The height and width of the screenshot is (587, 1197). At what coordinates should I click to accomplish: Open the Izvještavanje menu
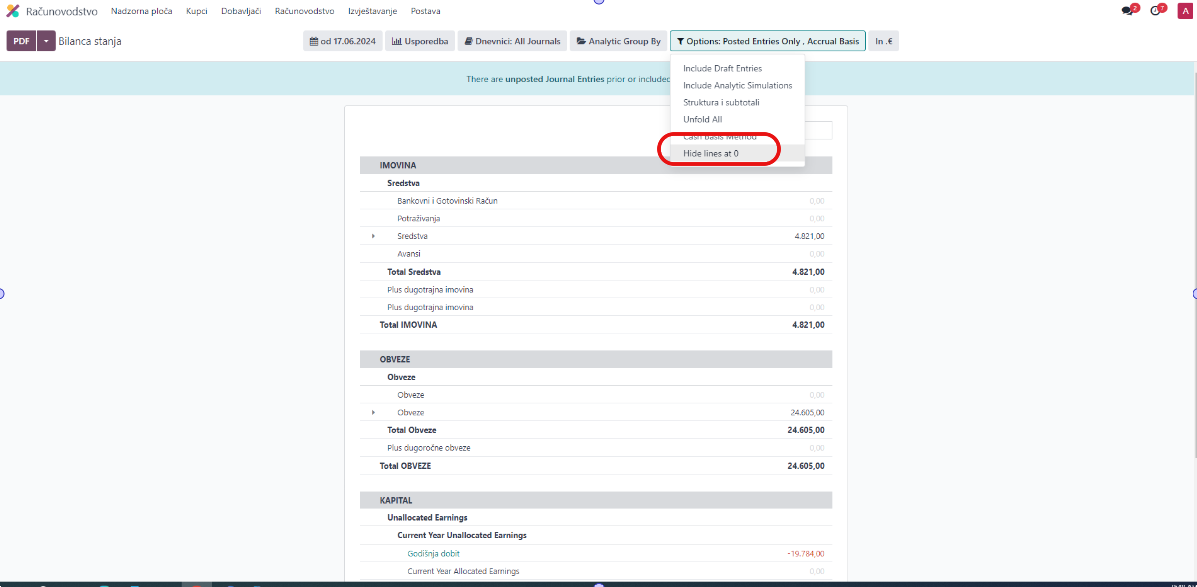pyautogui.click(x=372, y=11)
